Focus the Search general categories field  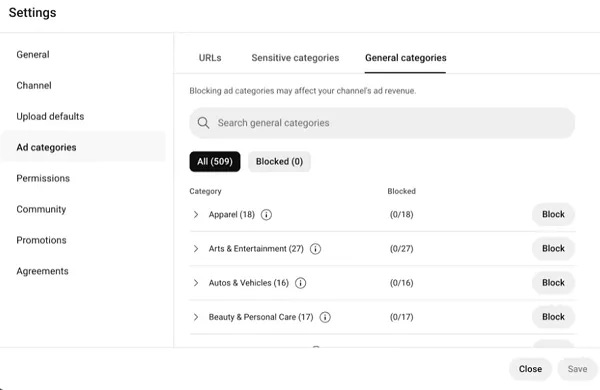[x=382, y=123]
